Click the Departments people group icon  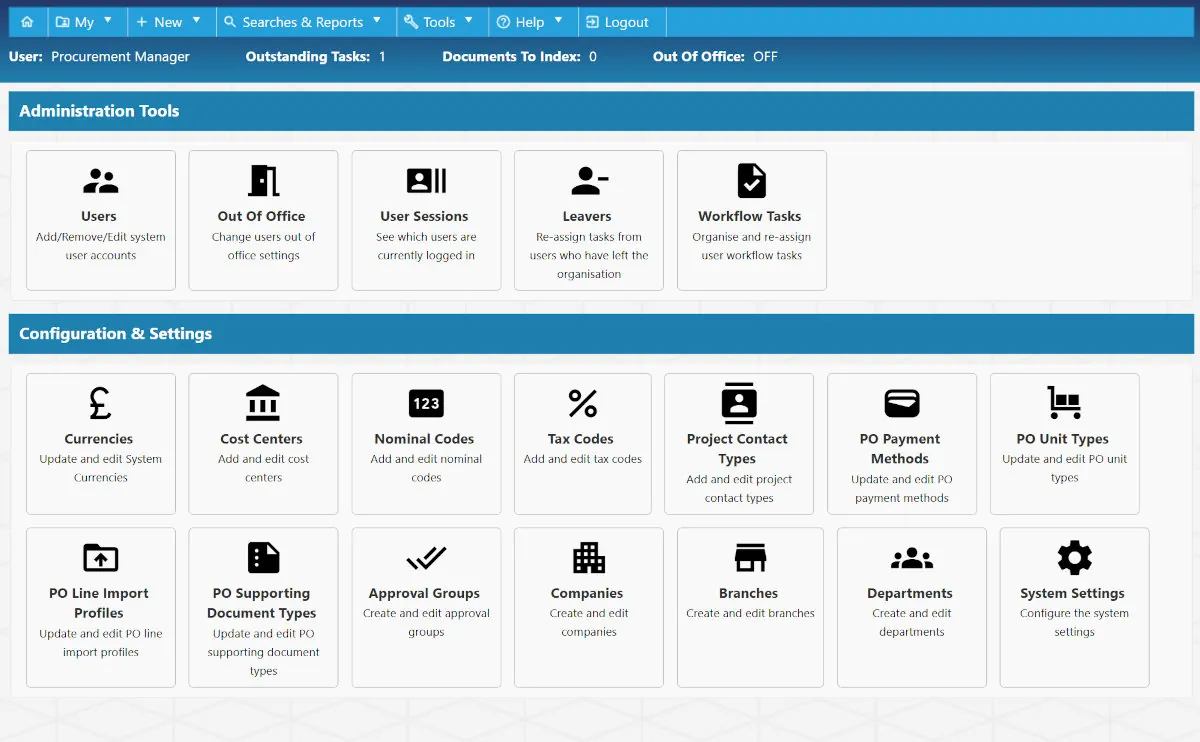pos(911,557)
